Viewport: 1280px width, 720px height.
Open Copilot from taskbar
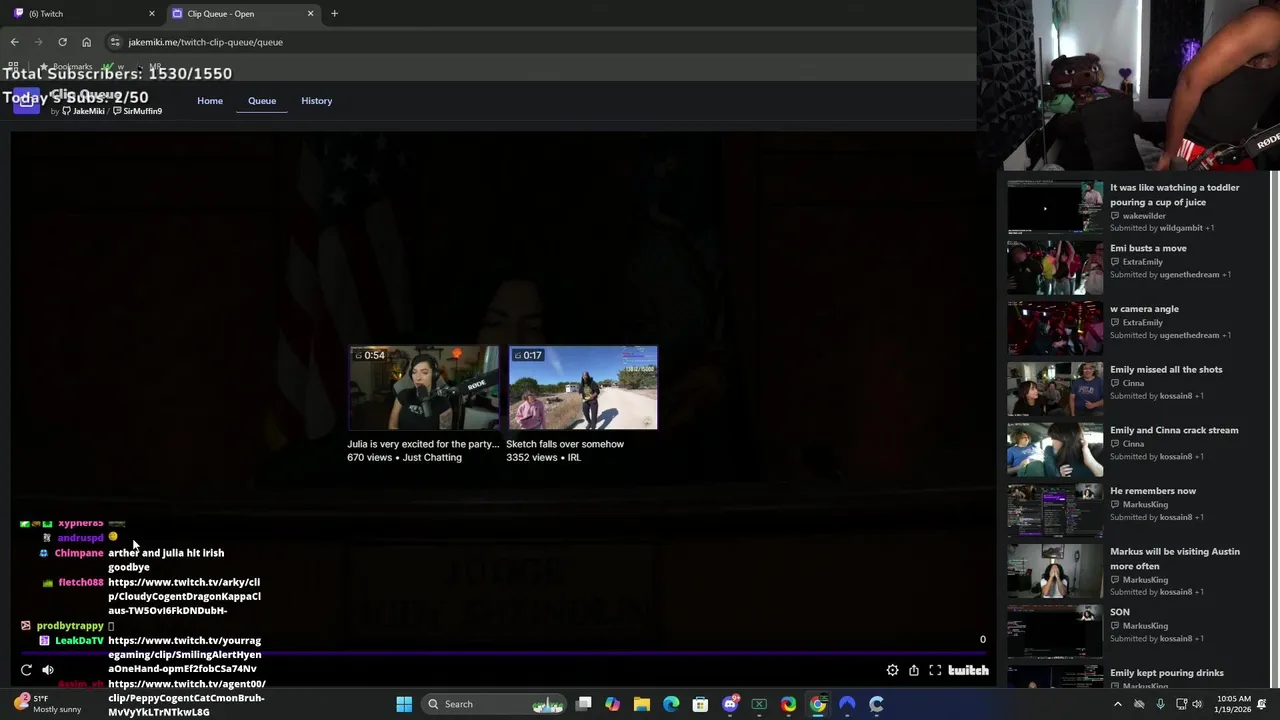612,704
